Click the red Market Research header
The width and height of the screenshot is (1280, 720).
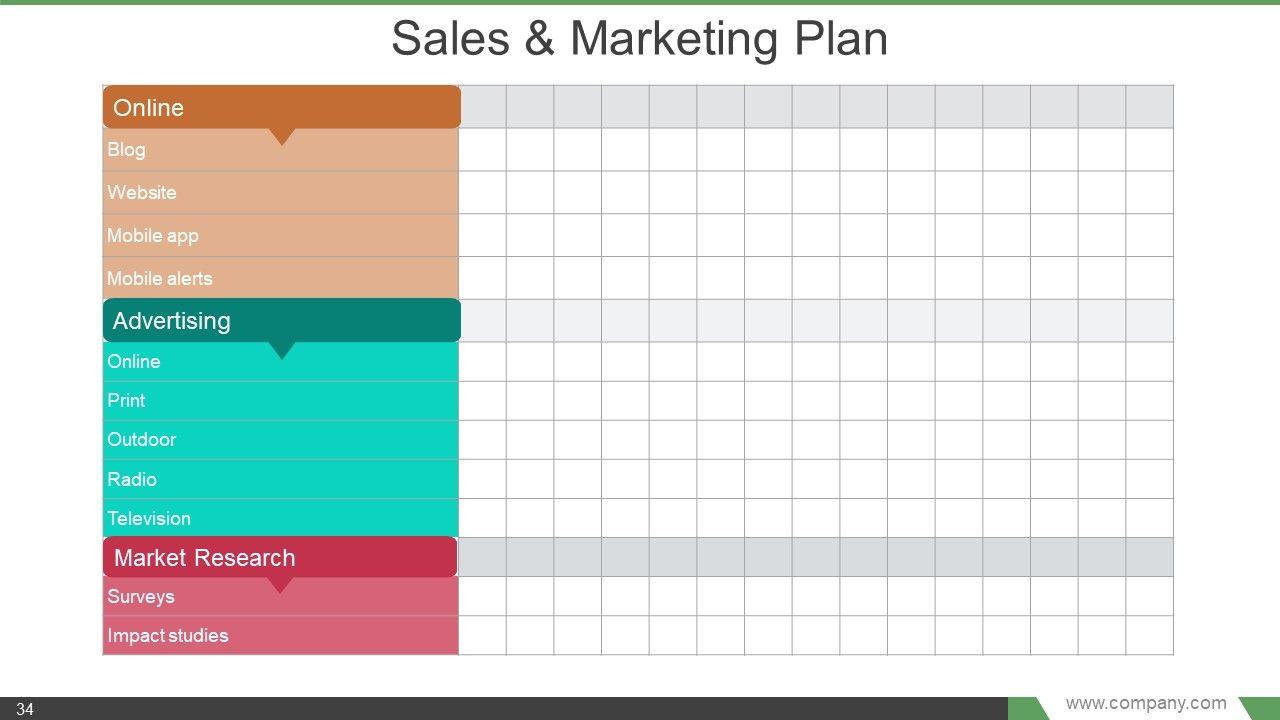[x=279, y=557]
